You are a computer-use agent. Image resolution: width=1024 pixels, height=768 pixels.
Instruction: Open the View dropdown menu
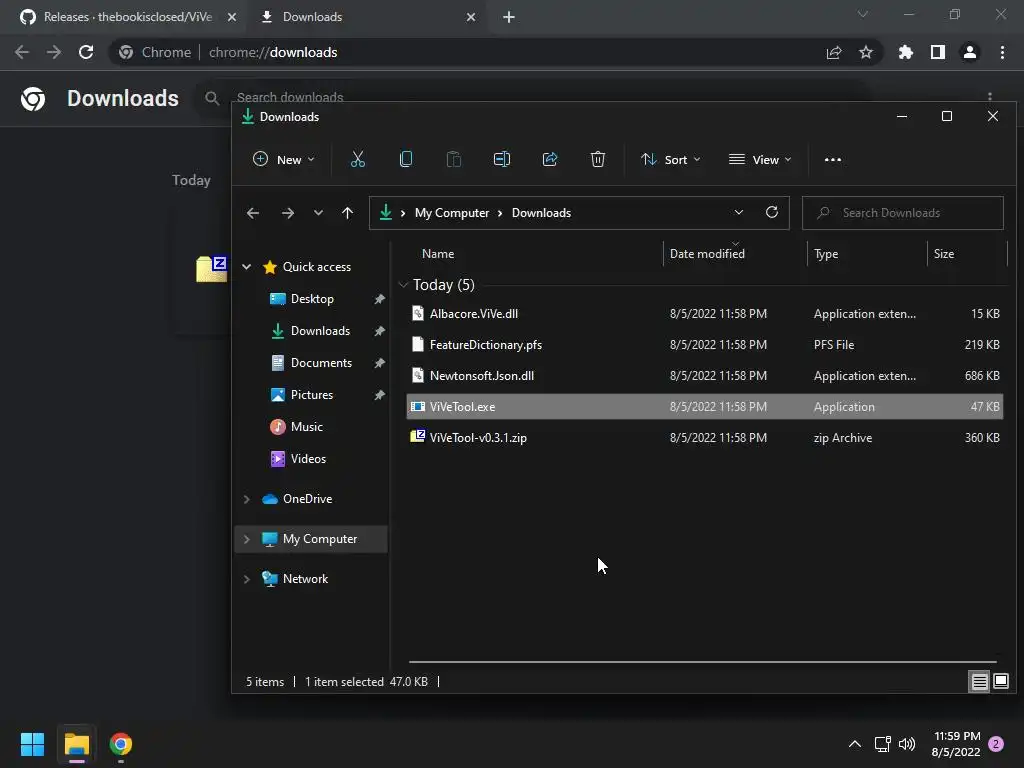(760, 159)
